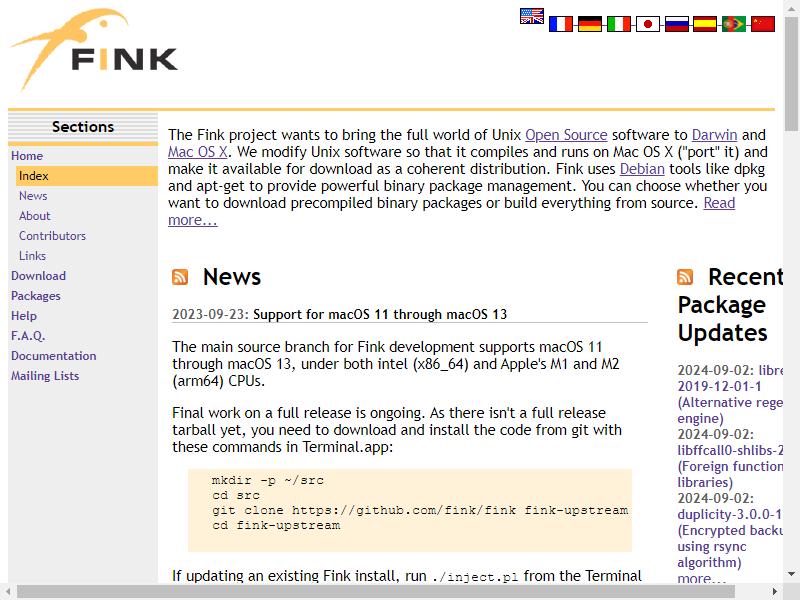The height and width of the screenshot is (600, 800).
Task: Open the Recent Package Updates RSS icon
Action: 685,277
